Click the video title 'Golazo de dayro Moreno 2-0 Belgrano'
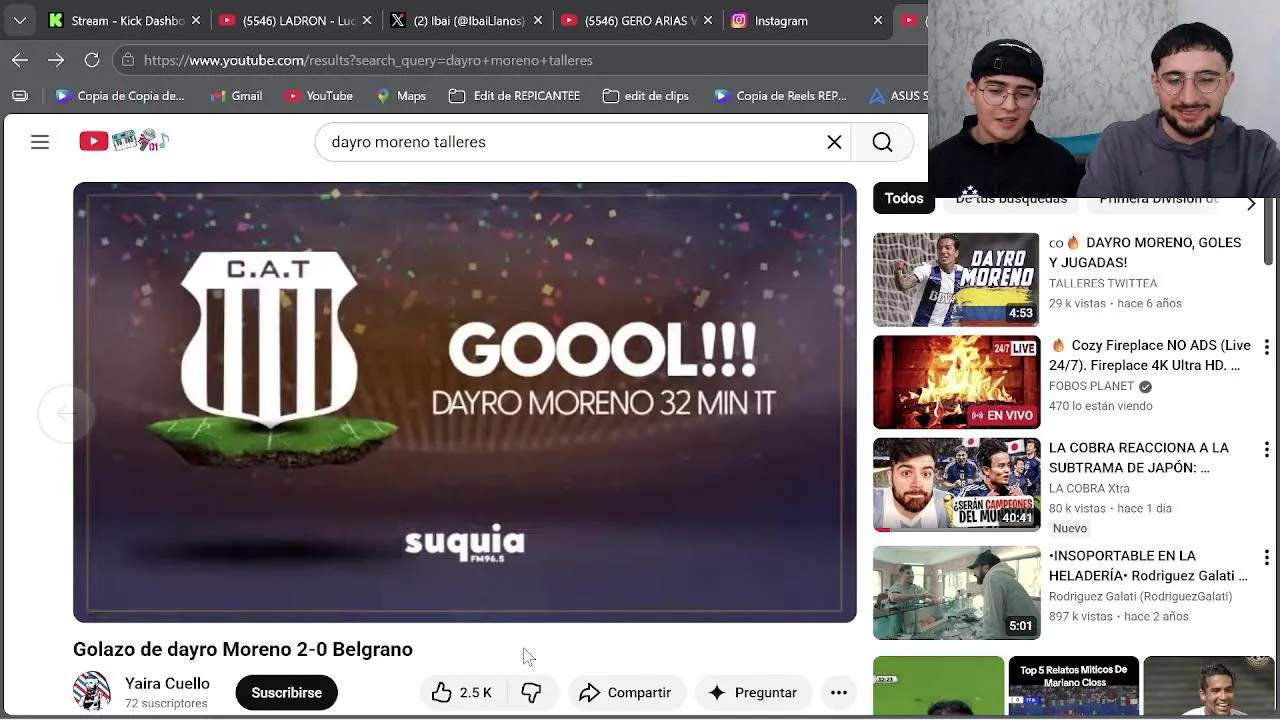This screenshot has width=1280, height=720. [x=243, y=650]
